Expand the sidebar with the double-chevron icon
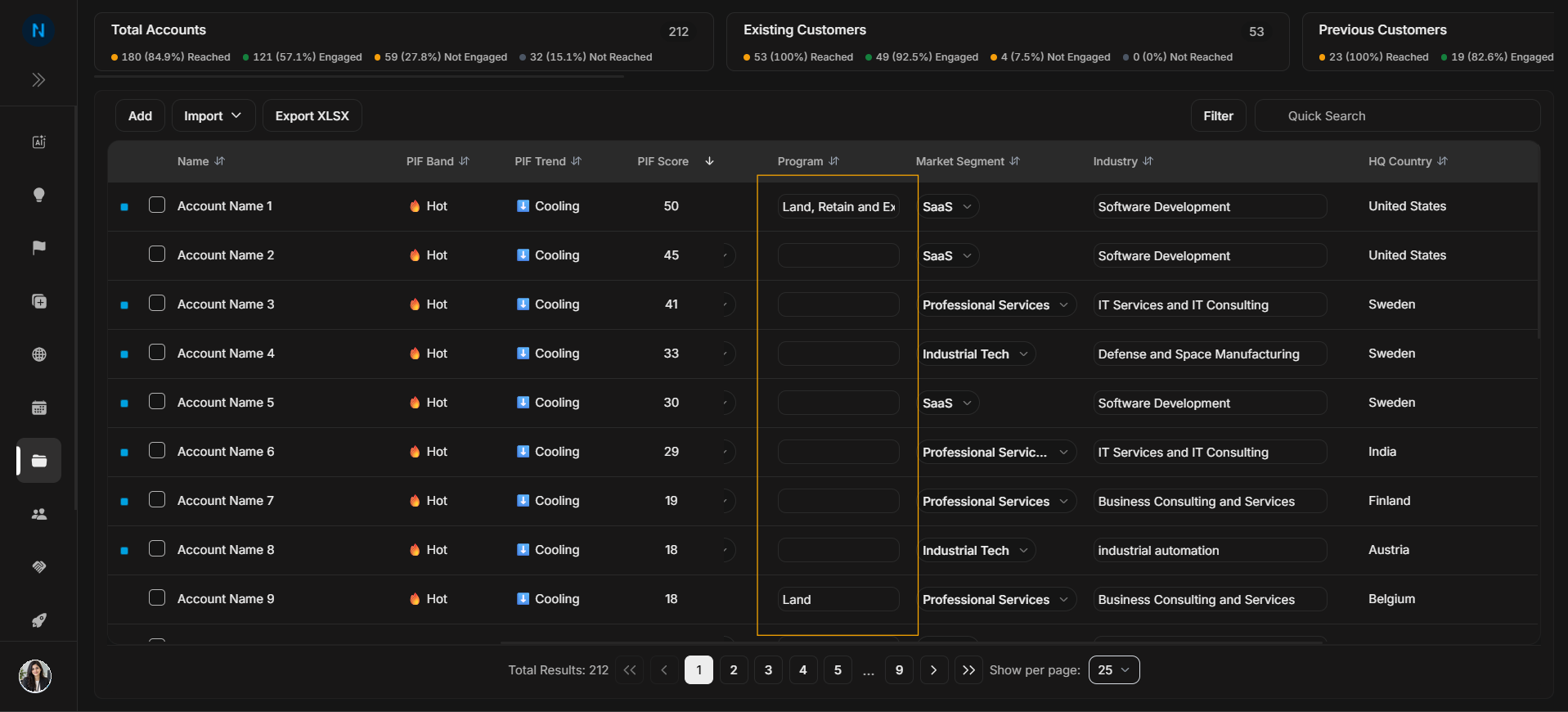Image resolution: width=1568 pixels, height=712 pixels. pyautogui.click(x=38, y=79)
